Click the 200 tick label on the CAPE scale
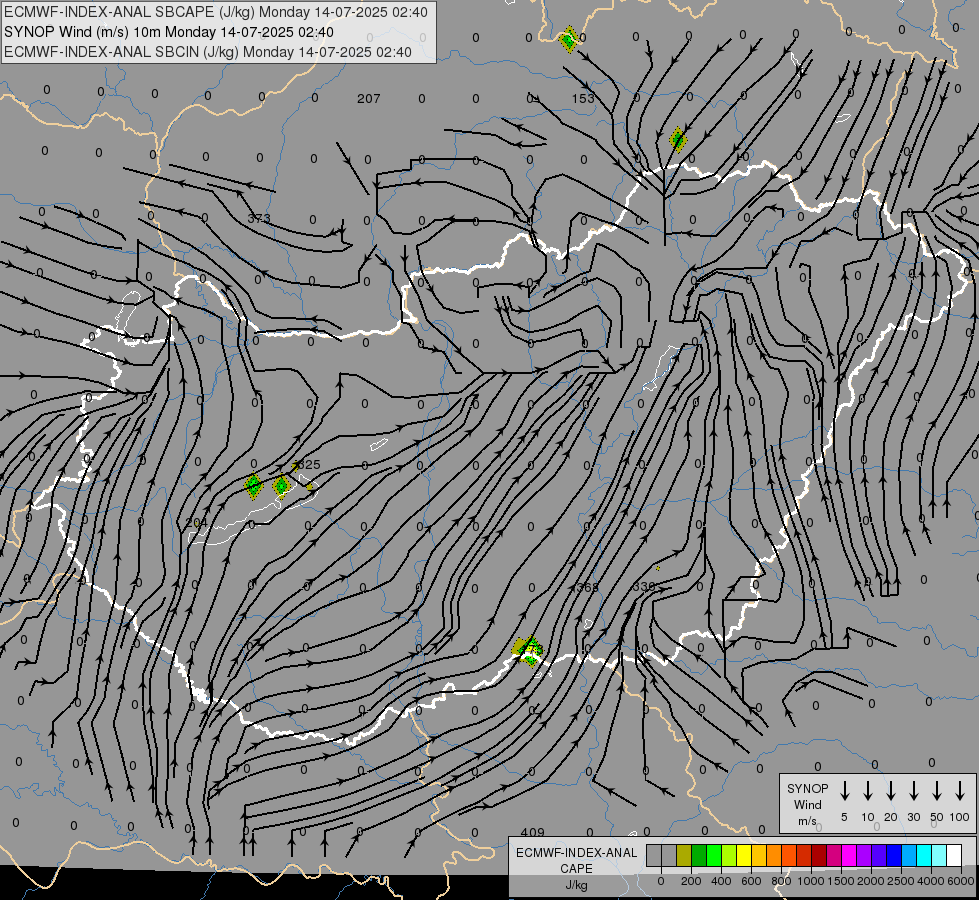 pyautogui.click(x=691, y=881)
